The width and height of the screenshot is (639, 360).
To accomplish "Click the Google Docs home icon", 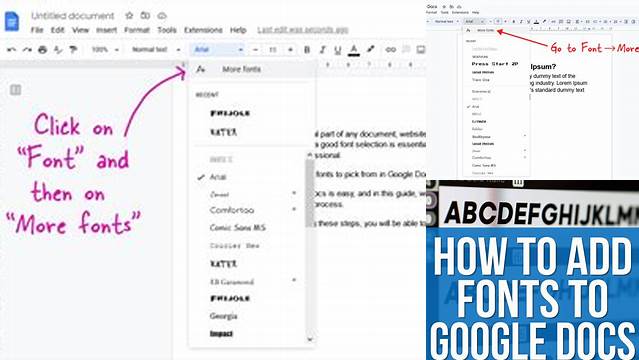I will tap(12, 21).
